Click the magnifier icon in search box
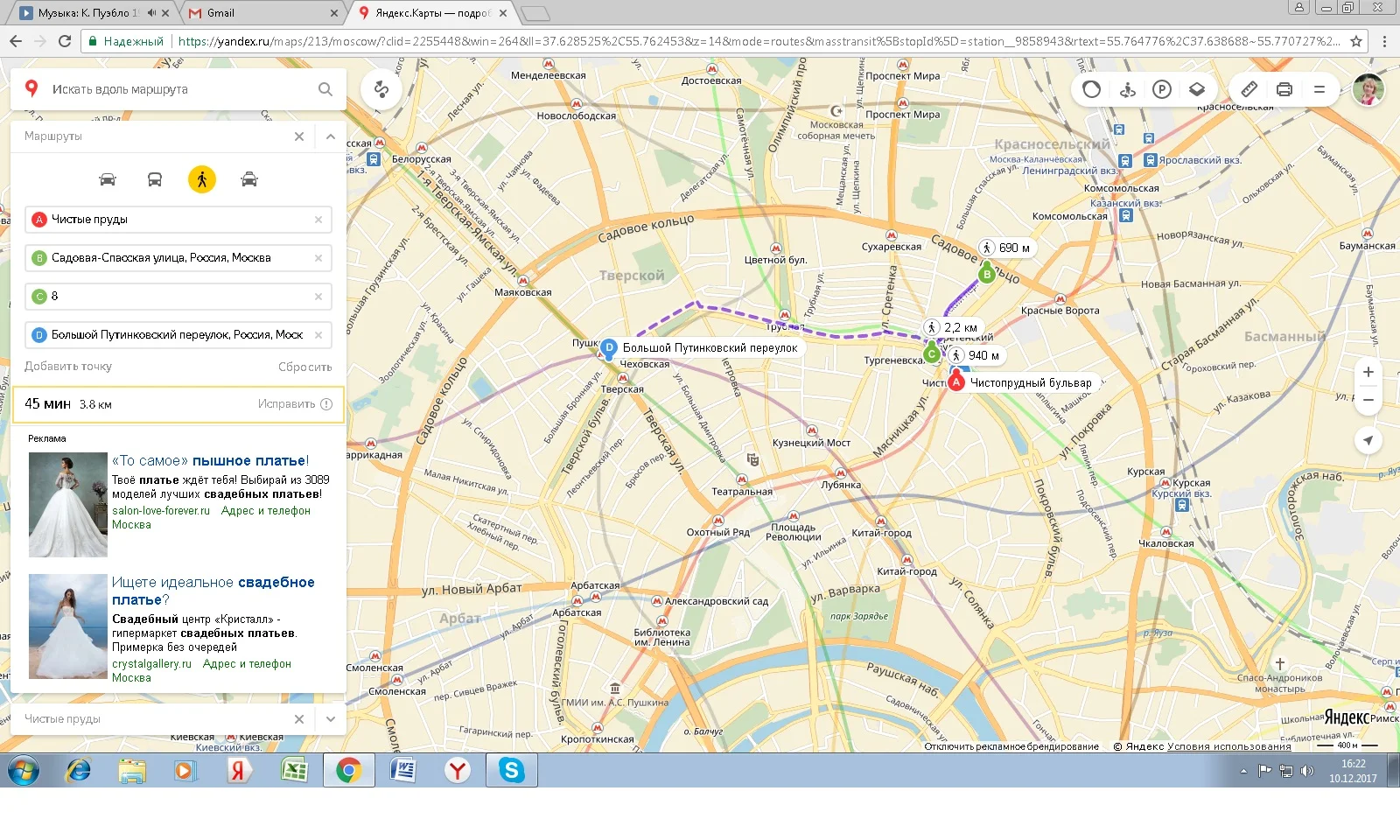 tap(325, 89)
